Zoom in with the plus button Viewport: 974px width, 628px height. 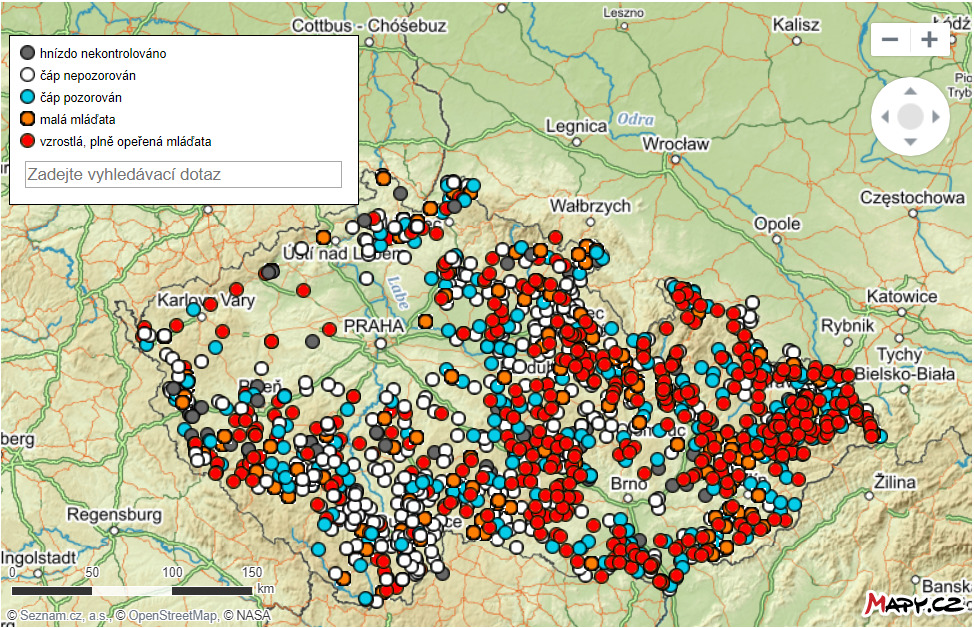click(x=929, y=40)
